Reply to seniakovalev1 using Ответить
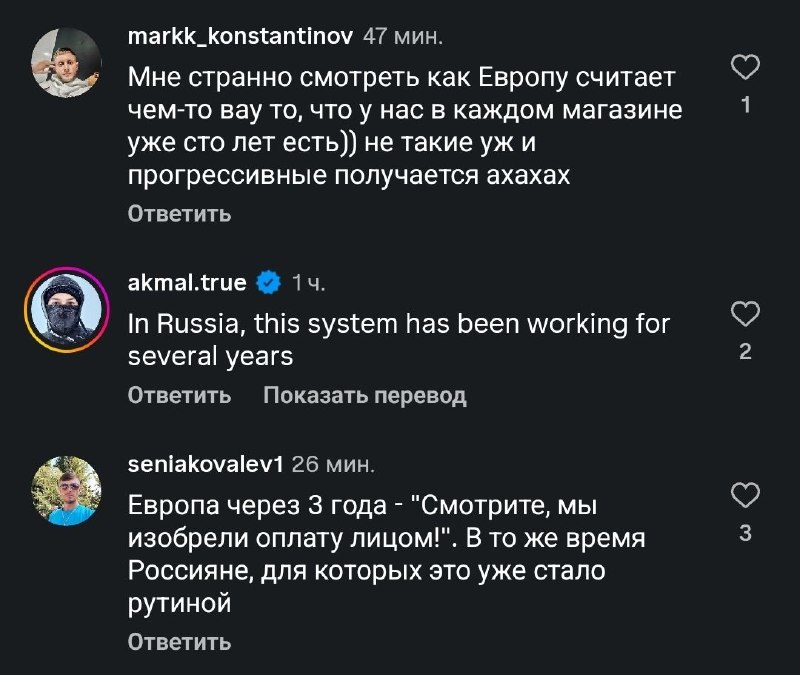800x675 pixels. point(180,641)
